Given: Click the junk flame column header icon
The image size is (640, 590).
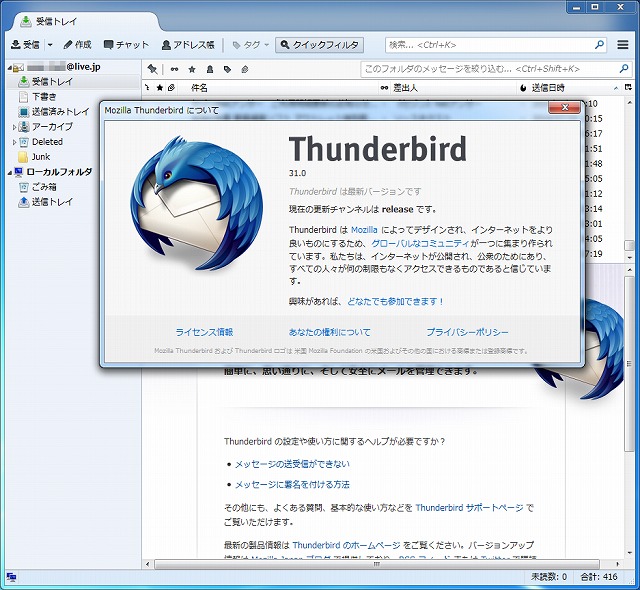Looking at the screenshot, I should click(x=523, y=88).
